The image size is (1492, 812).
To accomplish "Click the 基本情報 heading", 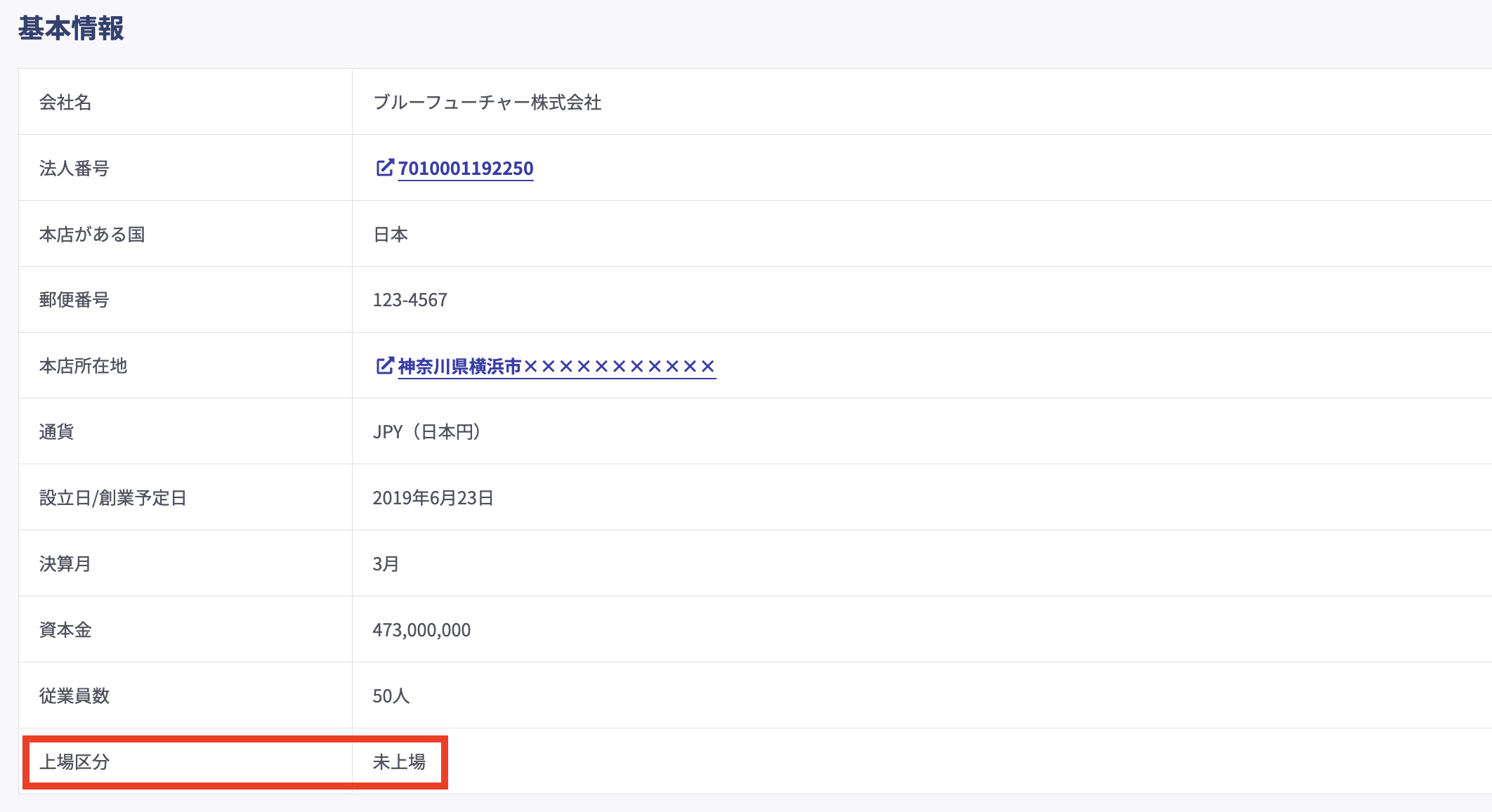I will click(x=71, y=29).
